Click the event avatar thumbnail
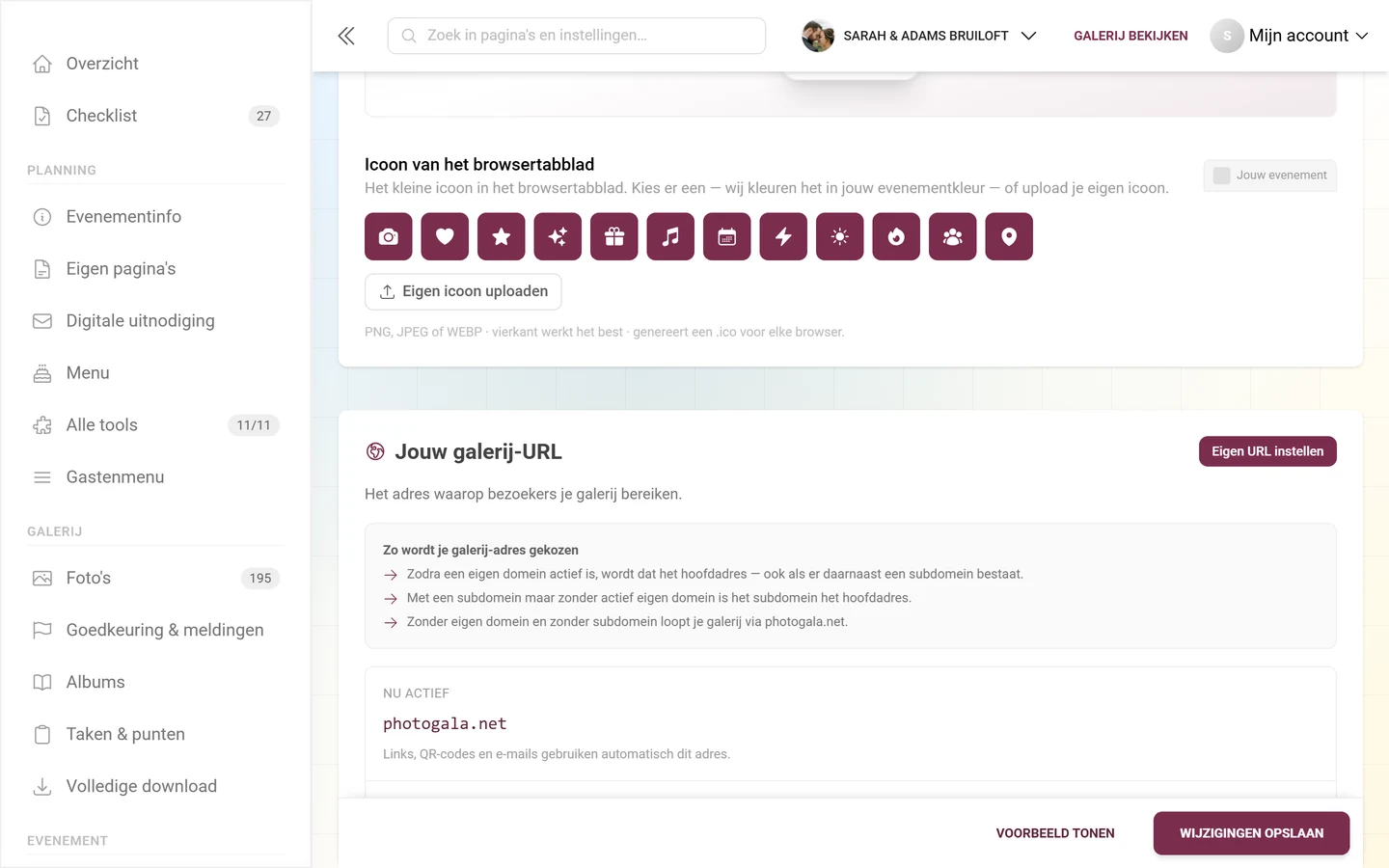1389x868 pixels. (818, 36)
